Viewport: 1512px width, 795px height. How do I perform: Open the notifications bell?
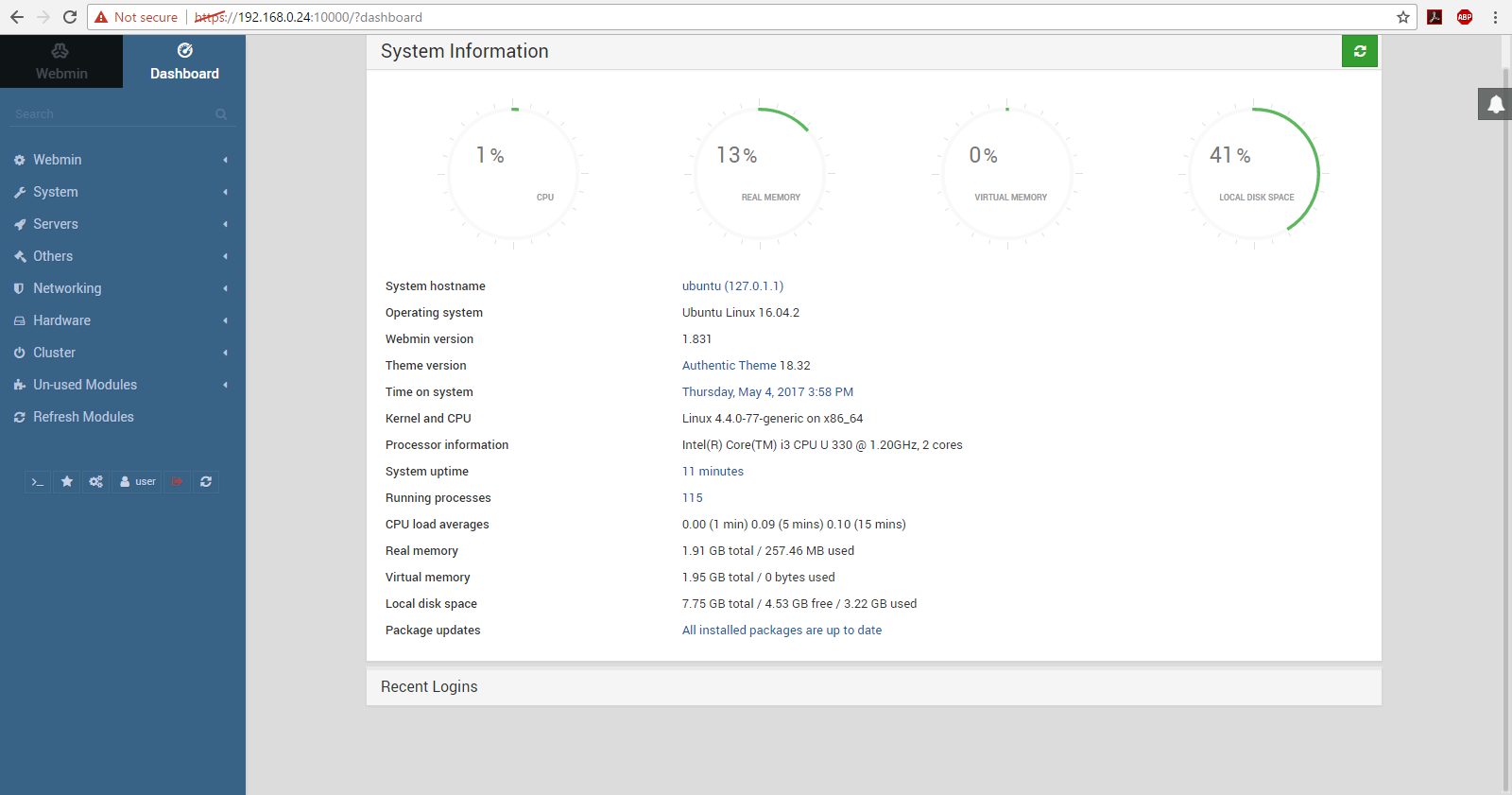coord(1495,104)
